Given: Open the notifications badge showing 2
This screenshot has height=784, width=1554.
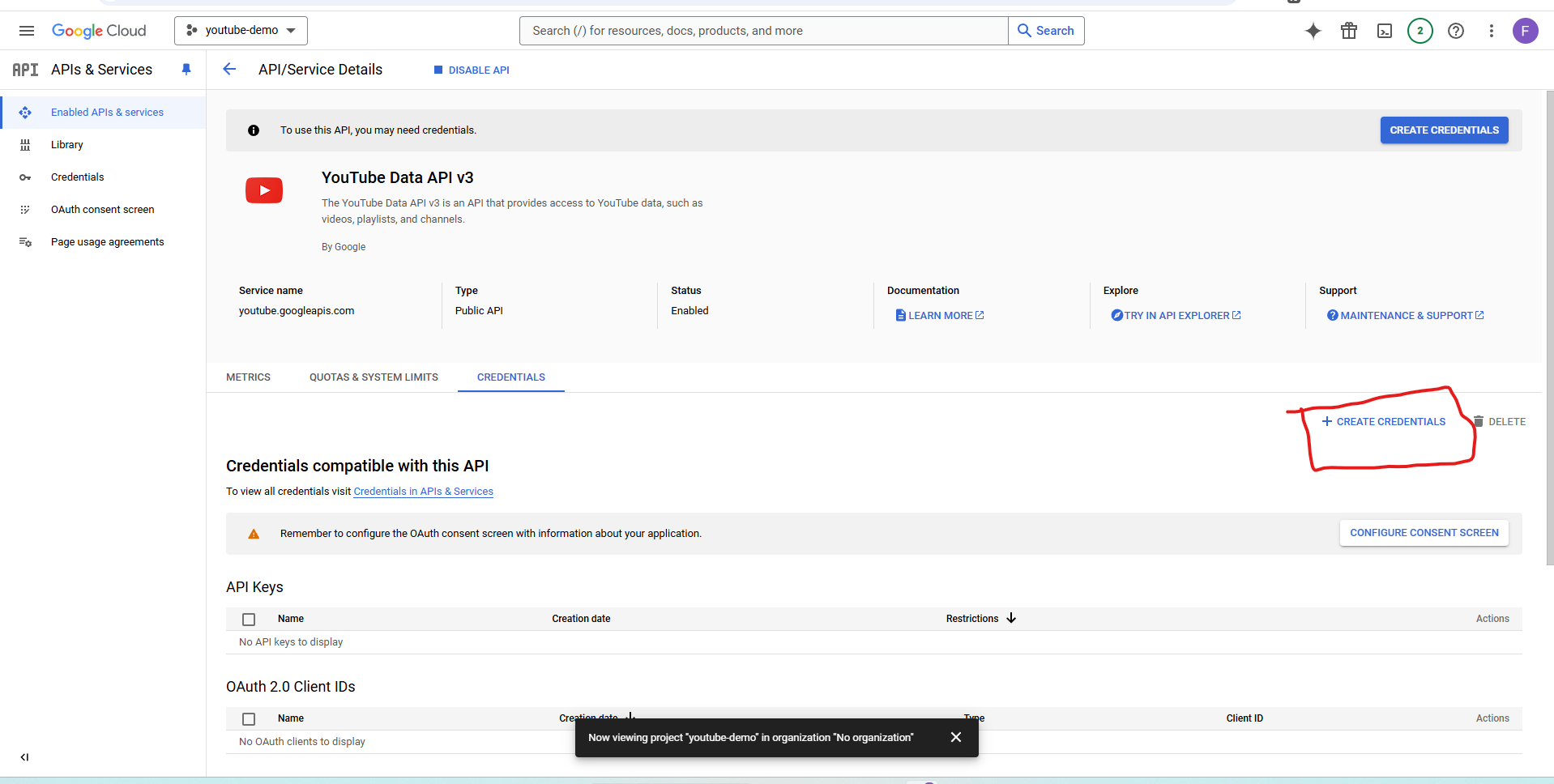Looking at the screenshot, I should tap(1420, 31).
